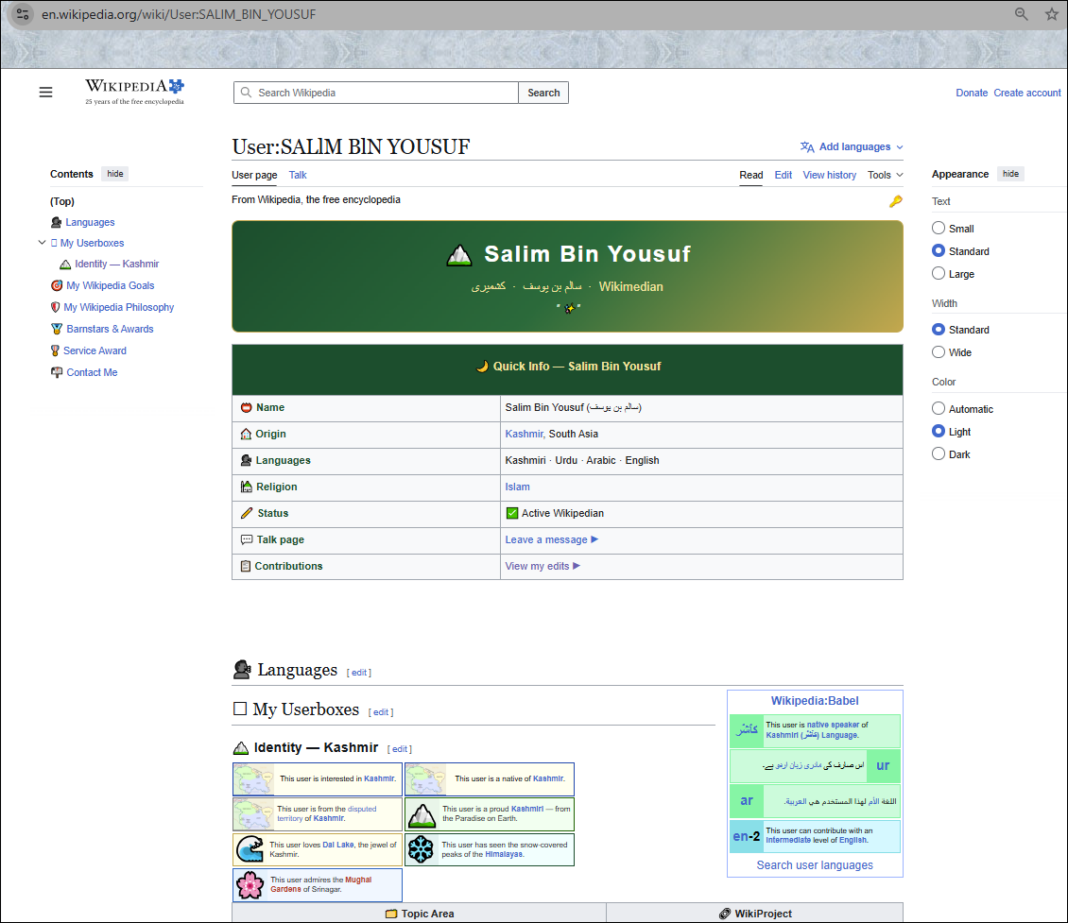Click the icon beside WikiProject header
Viewport: 1068px width, 923px height.
pyautogui.click(x=725, y=913)
